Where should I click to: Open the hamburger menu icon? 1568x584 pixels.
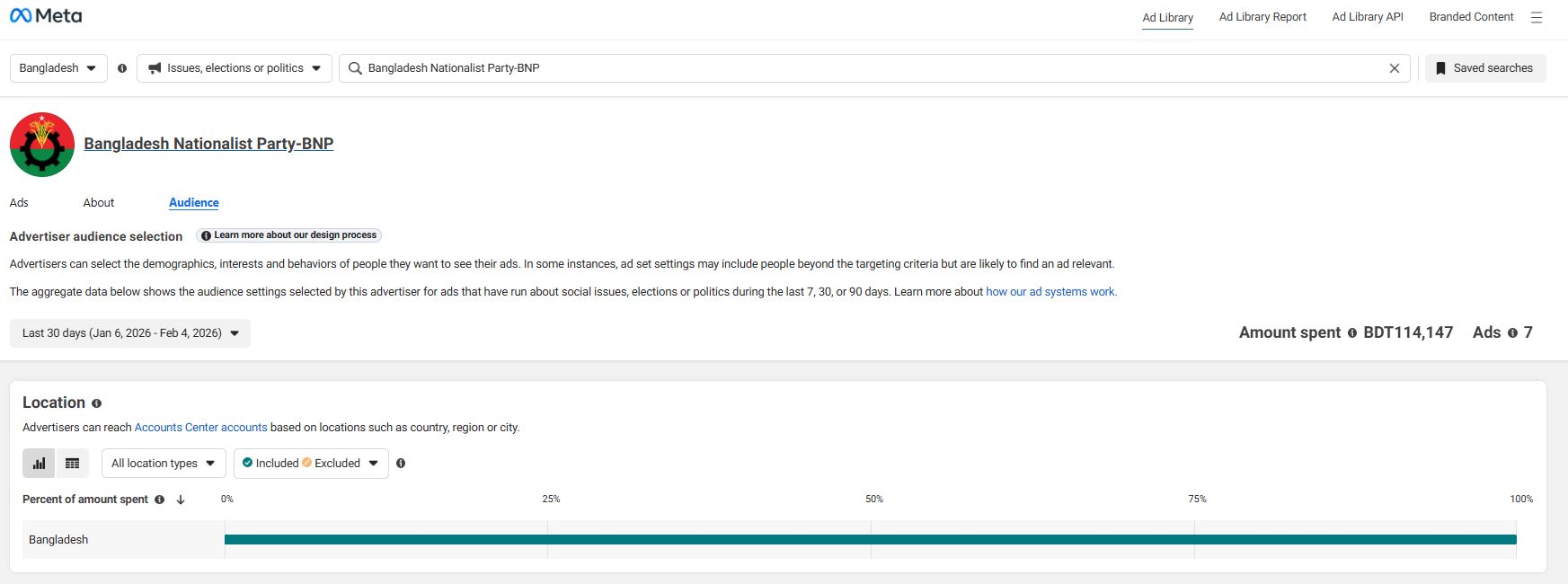1537,17
